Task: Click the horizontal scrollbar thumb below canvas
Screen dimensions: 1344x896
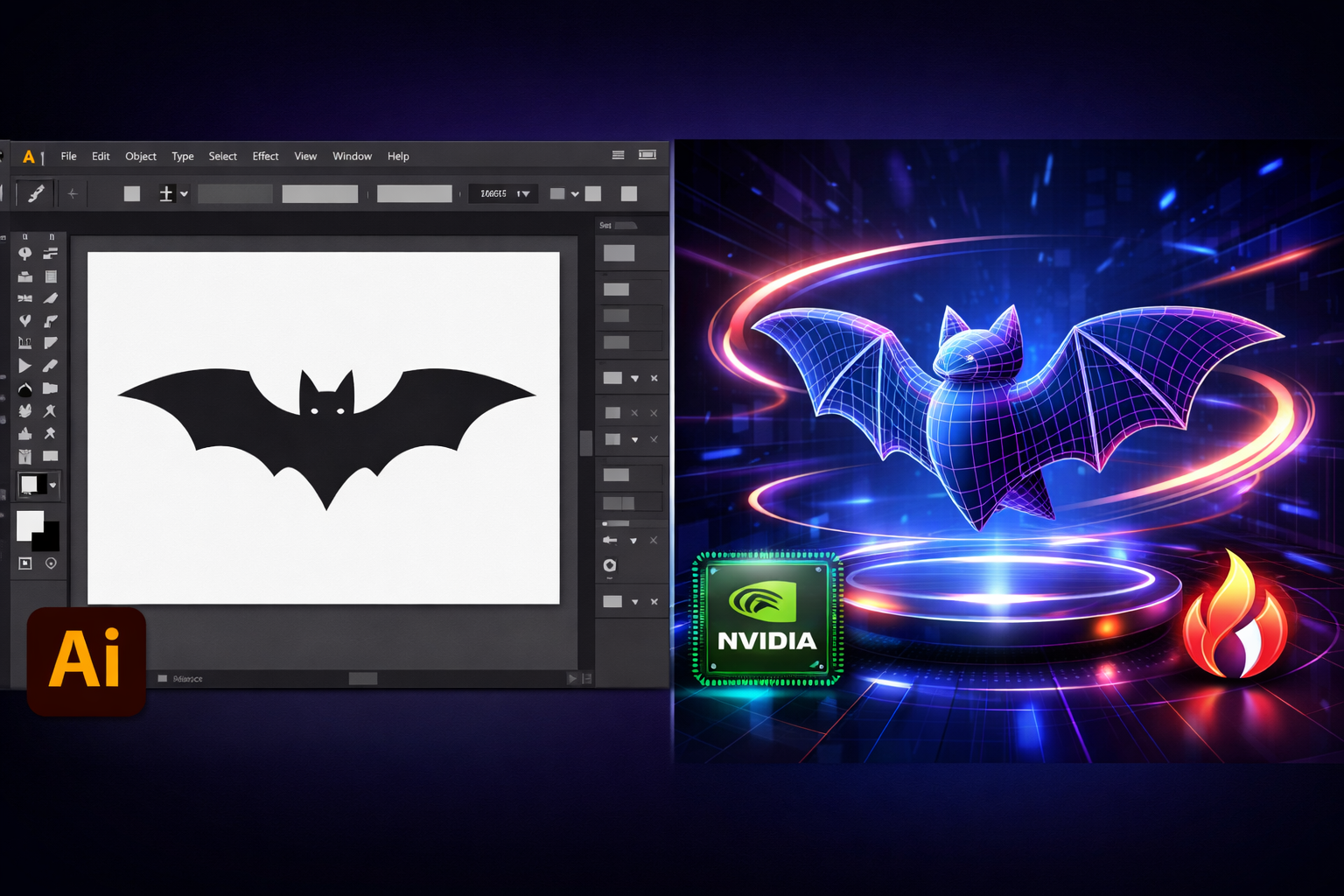Action: click(x=362, y=678)
